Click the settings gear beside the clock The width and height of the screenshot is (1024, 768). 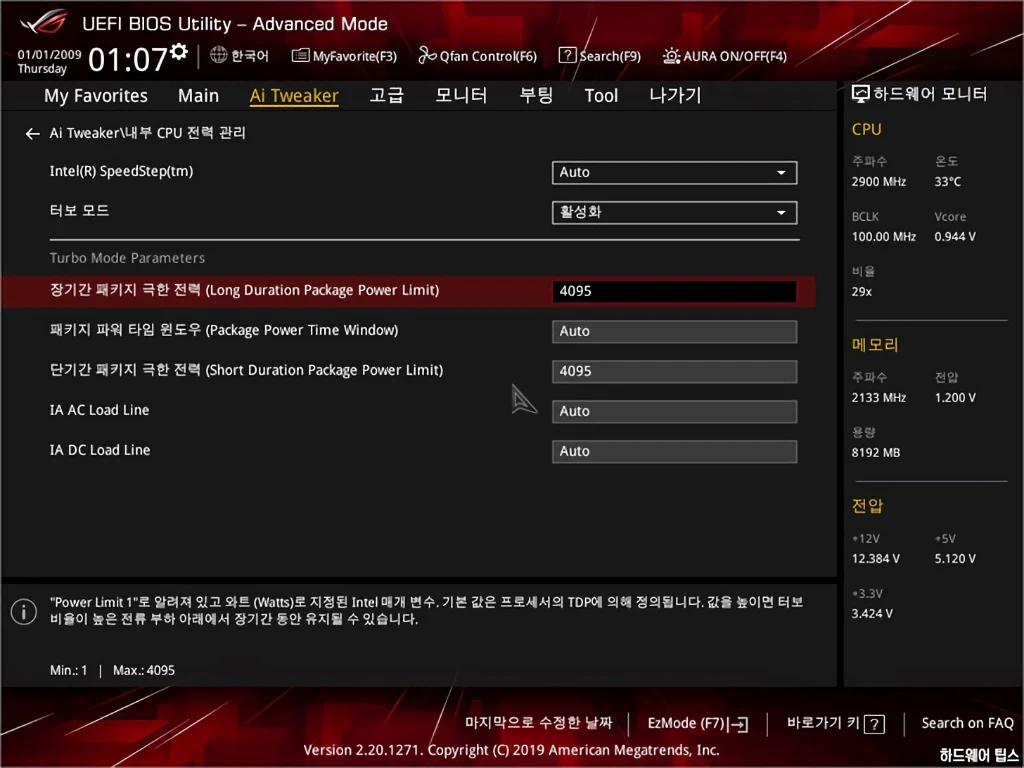(x=179, y=52)
